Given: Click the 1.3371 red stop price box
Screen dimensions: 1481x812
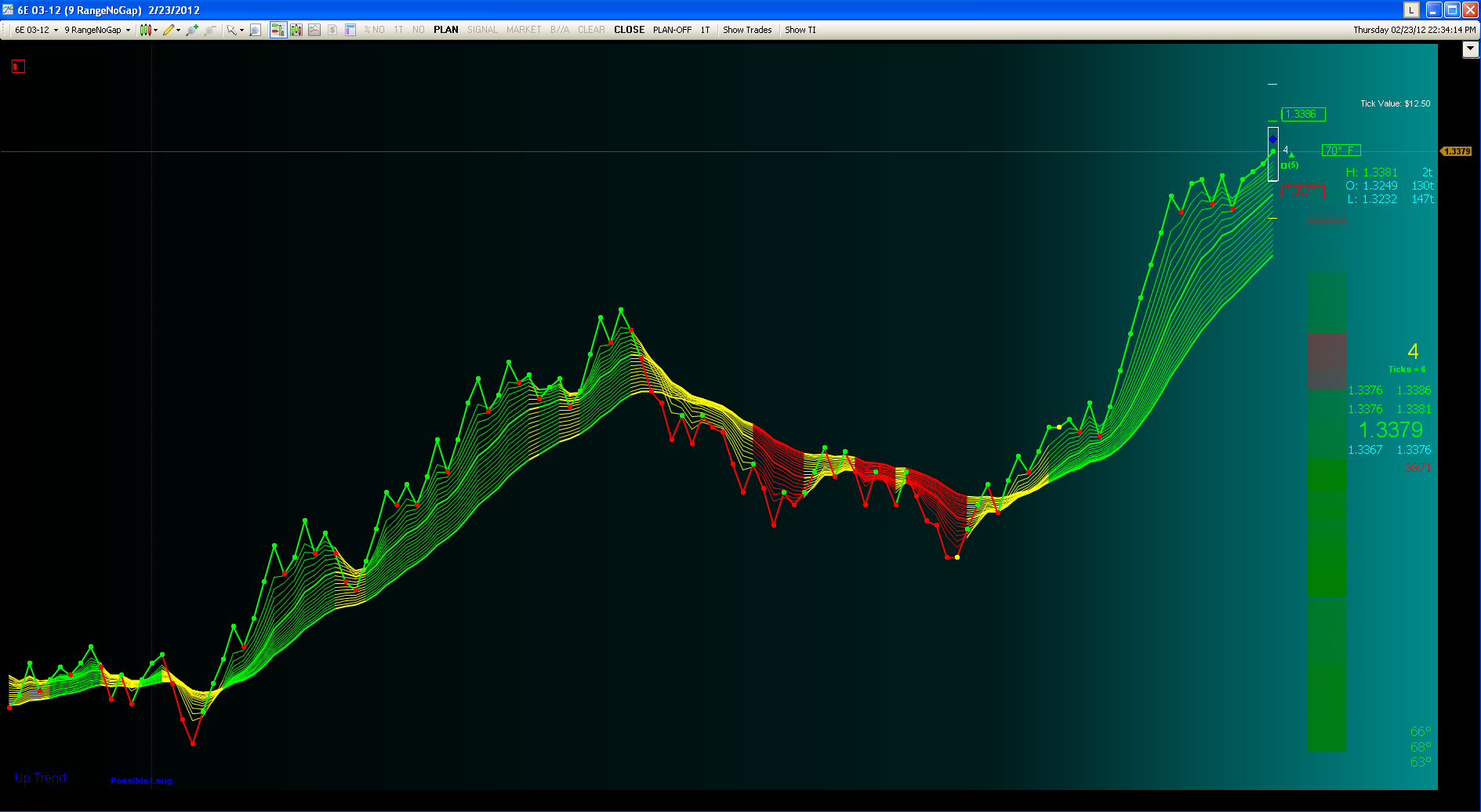Looking at the screenshot, I should 1302,192.
